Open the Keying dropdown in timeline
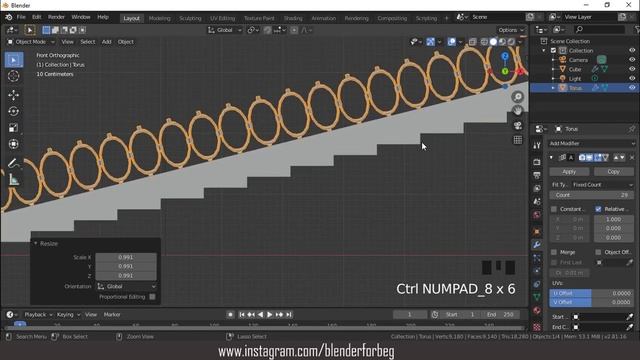 point(68,315)
